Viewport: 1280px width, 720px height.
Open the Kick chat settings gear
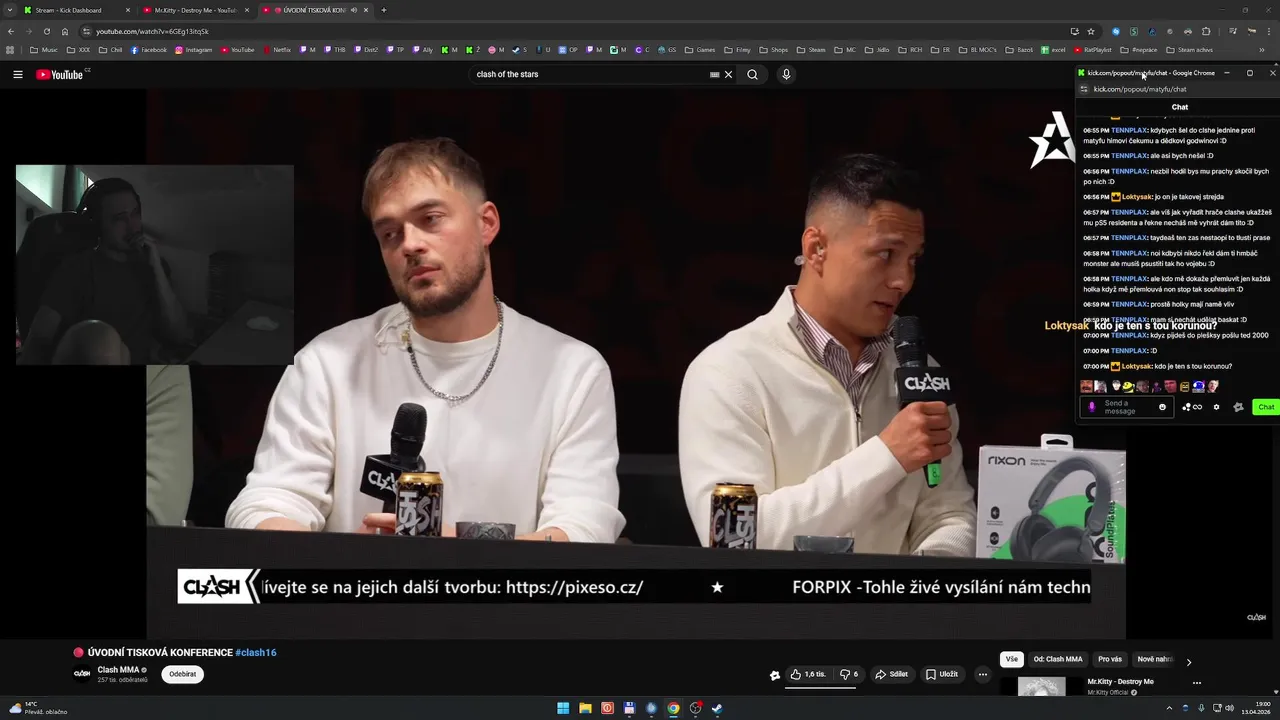[1216, 407]
